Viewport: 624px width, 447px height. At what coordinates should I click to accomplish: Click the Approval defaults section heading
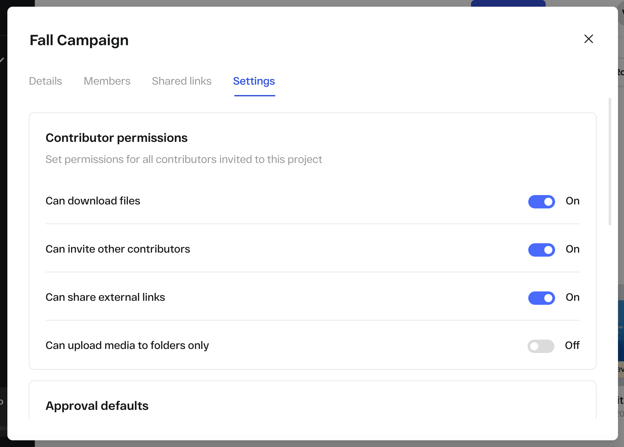click(x=97, y=406)
